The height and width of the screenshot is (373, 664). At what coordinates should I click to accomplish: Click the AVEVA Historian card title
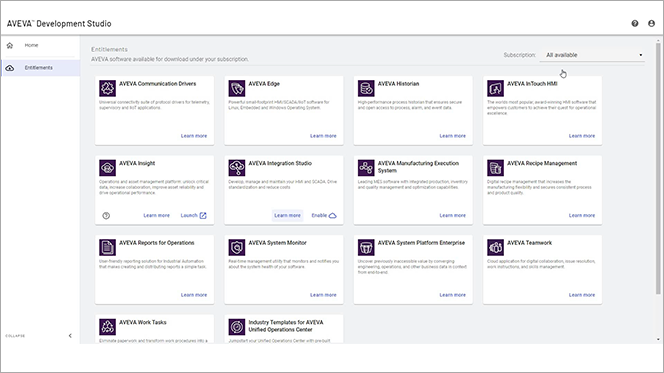(x=398, y=84)
